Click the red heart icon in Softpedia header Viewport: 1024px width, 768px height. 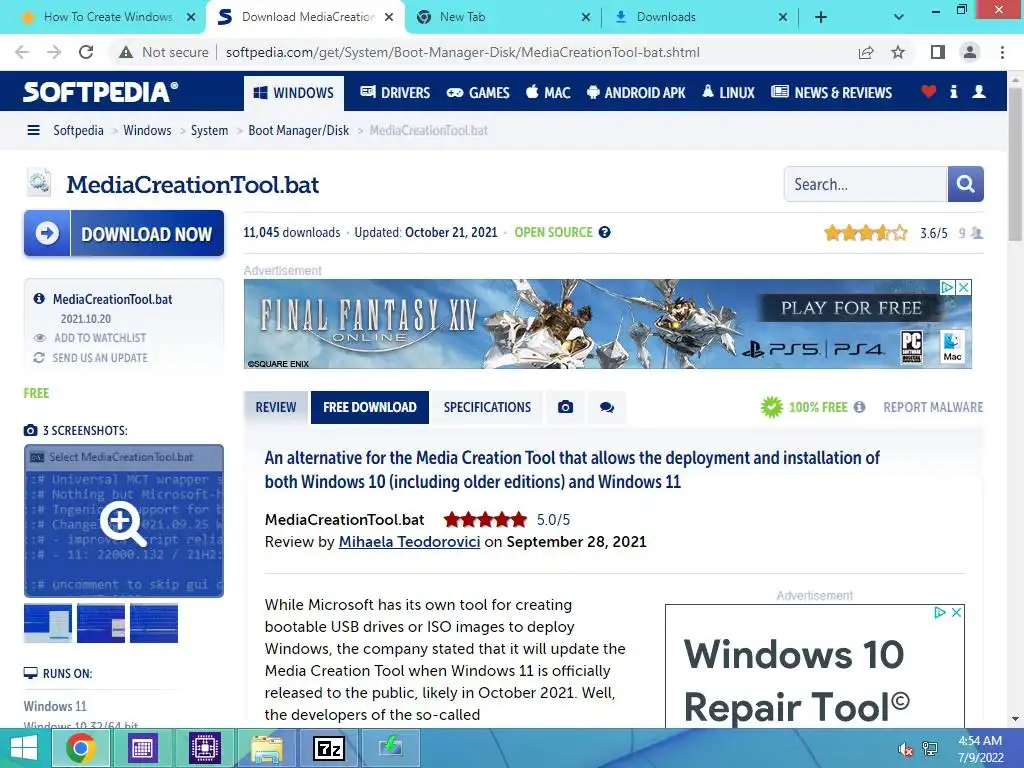click(x=928, y=91)
